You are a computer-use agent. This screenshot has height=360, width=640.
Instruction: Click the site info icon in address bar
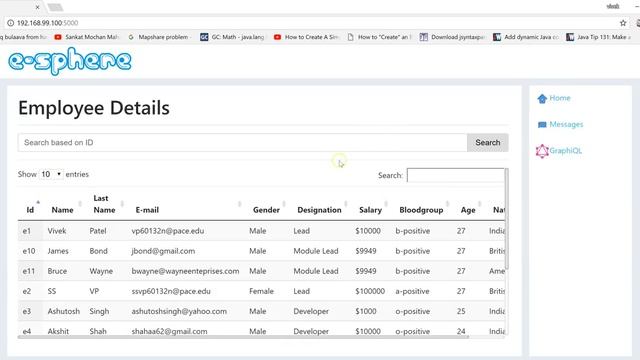click(11, 23)
